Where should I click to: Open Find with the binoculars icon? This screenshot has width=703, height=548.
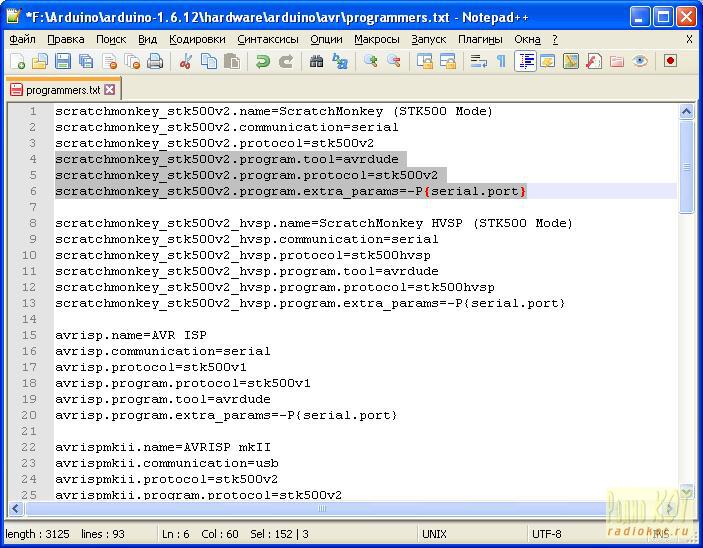point(317,61)
